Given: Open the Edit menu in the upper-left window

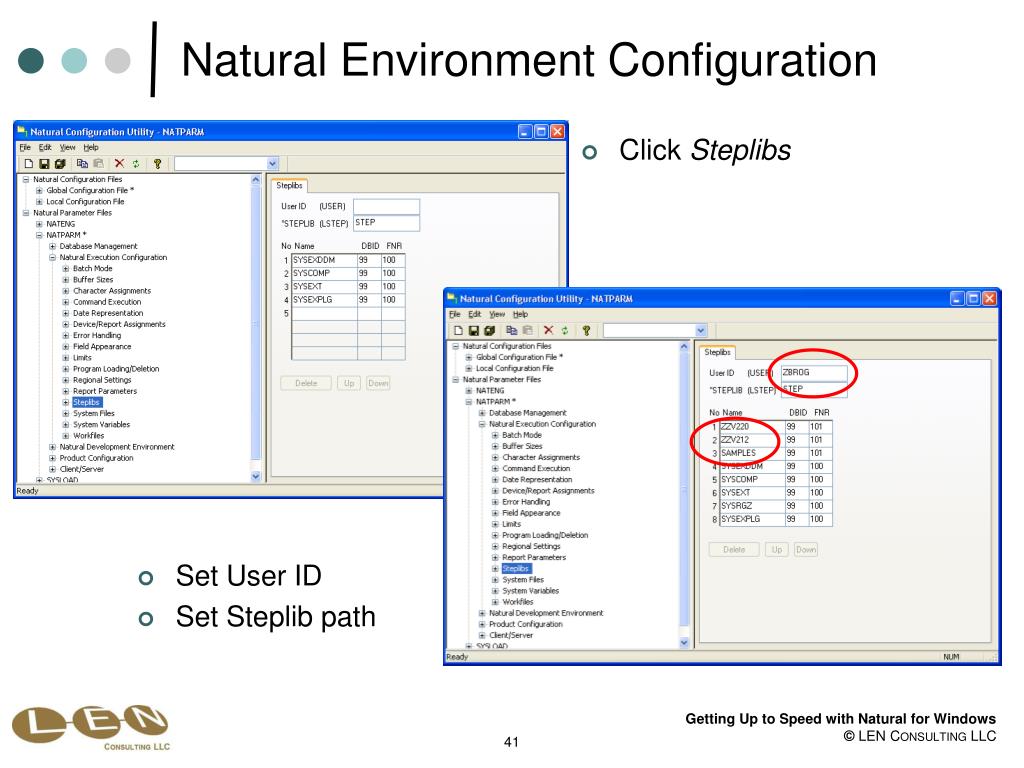Looking at the screenshot, I should [45, 148].
